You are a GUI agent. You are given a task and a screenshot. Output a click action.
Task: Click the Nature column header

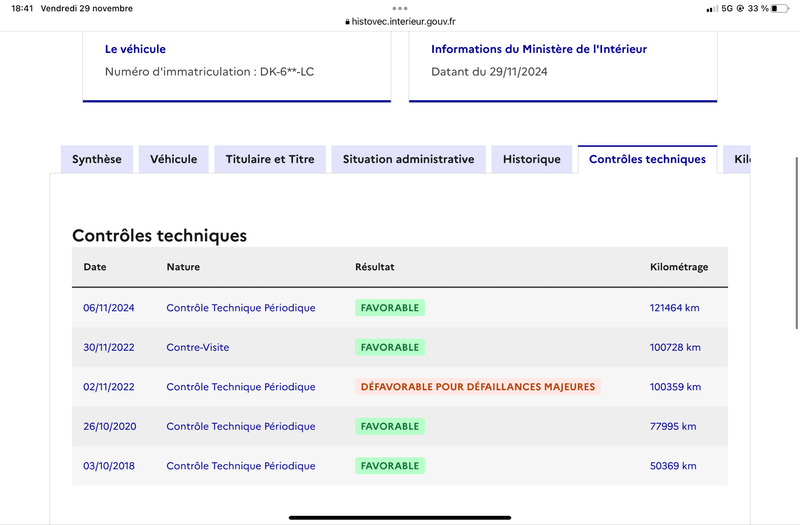point(183,267)
